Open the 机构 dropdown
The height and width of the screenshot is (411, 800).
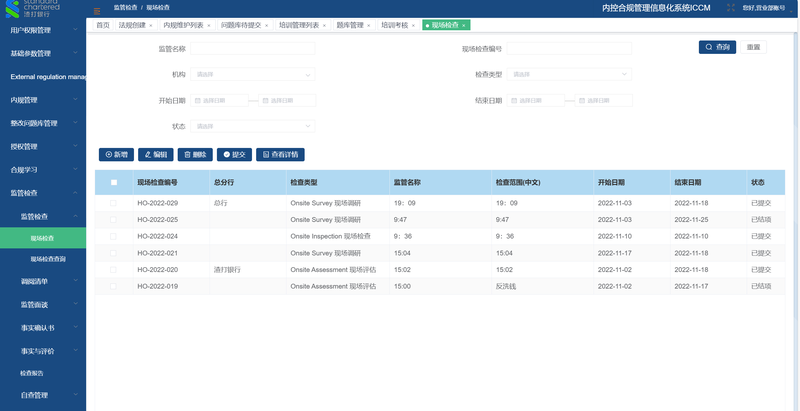click(x=253, y=74)
